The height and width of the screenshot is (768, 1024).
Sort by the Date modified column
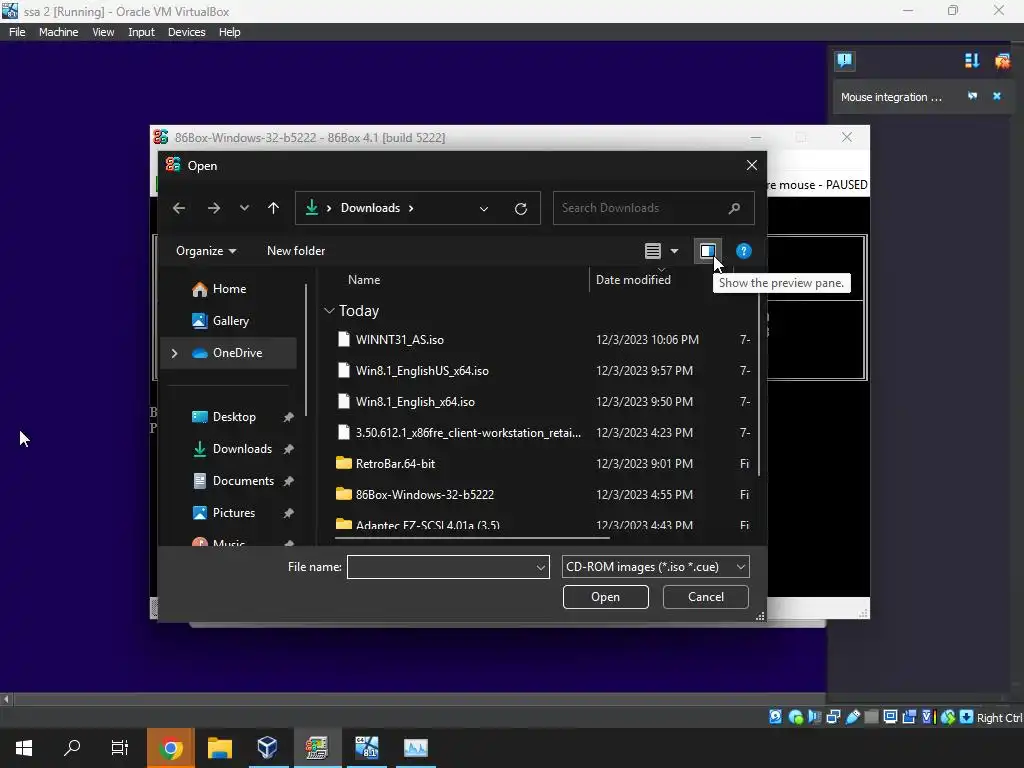pos(633,280)
